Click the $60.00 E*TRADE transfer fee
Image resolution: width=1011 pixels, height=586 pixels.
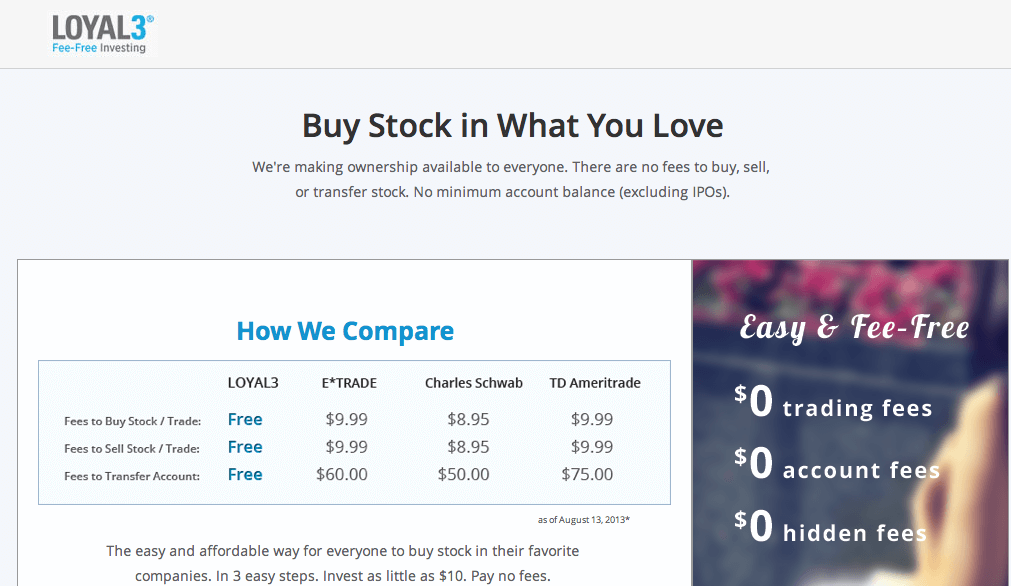coord(342,475)
